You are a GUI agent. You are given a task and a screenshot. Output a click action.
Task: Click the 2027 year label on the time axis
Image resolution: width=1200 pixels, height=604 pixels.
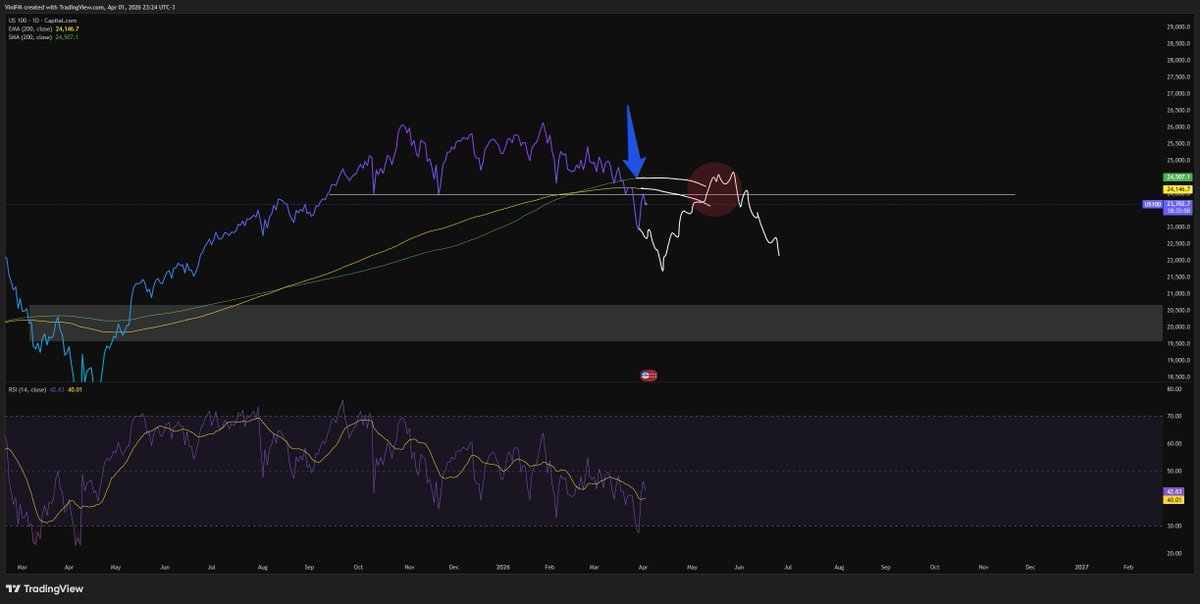coord(1080,566)
